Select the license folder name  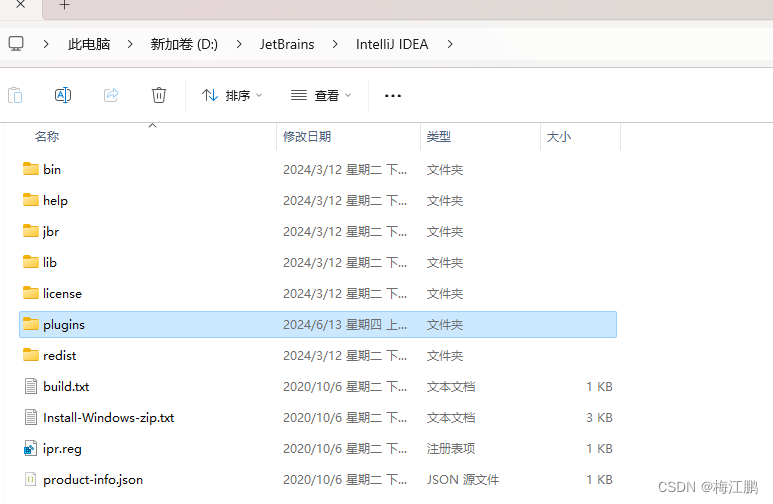[x=62, y=293]
